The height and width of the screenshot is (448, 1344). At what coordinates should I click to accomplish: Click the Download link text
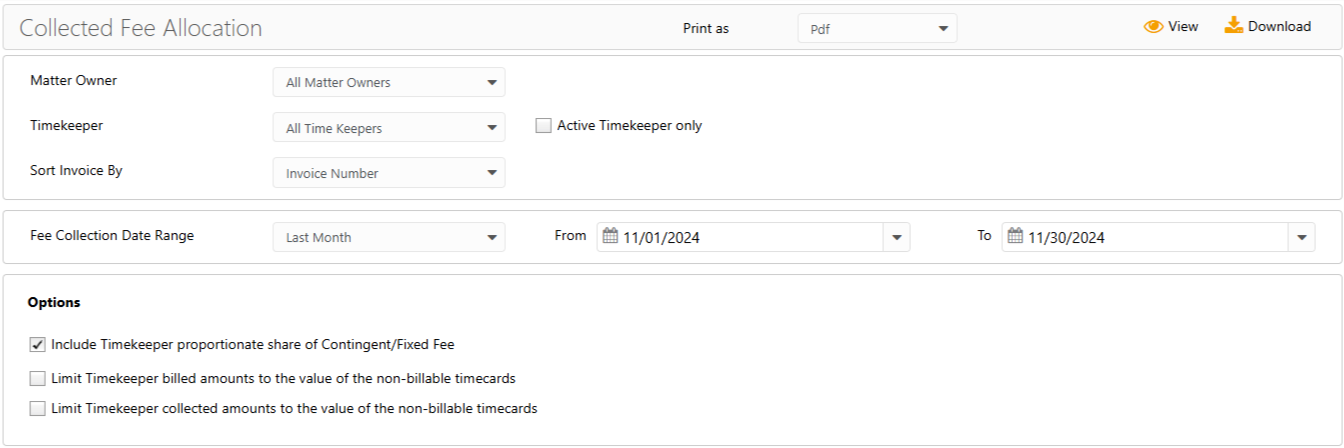(x=1279, y=27)
